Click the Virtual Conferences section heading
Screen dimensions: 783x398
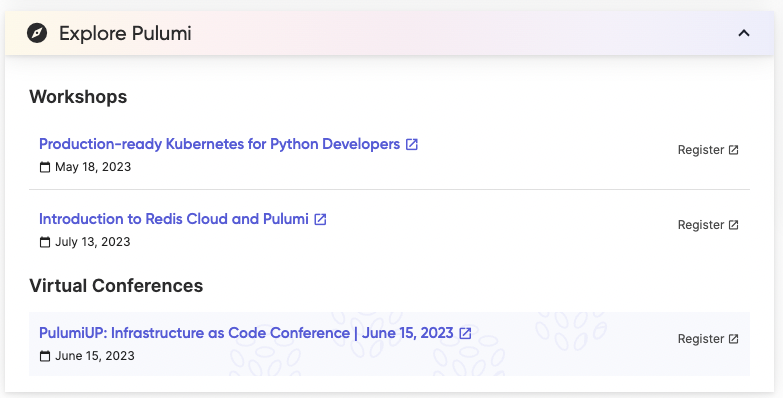tap(116, 286)
